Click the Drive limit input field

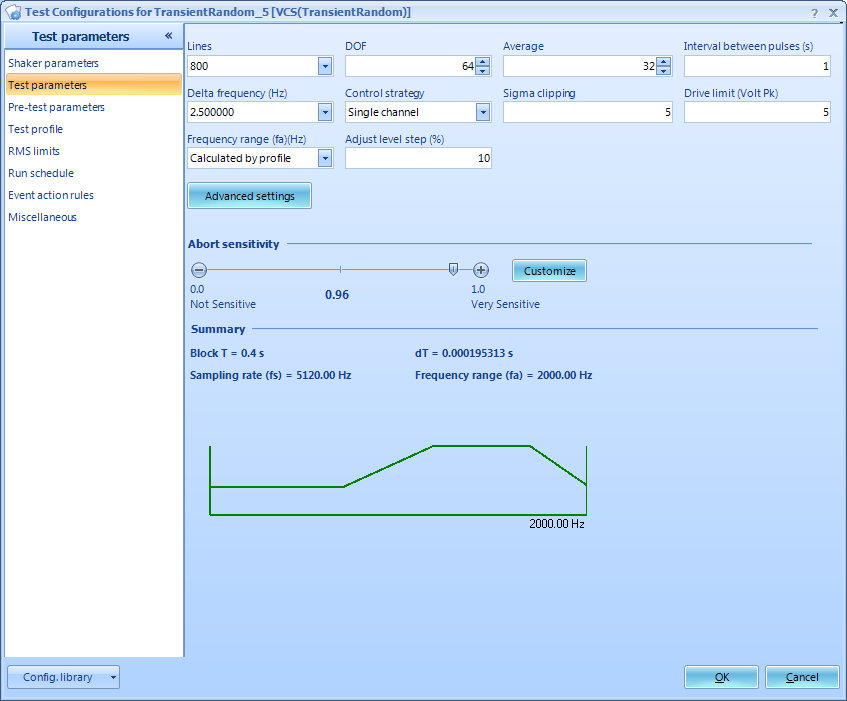coord(757,112)
